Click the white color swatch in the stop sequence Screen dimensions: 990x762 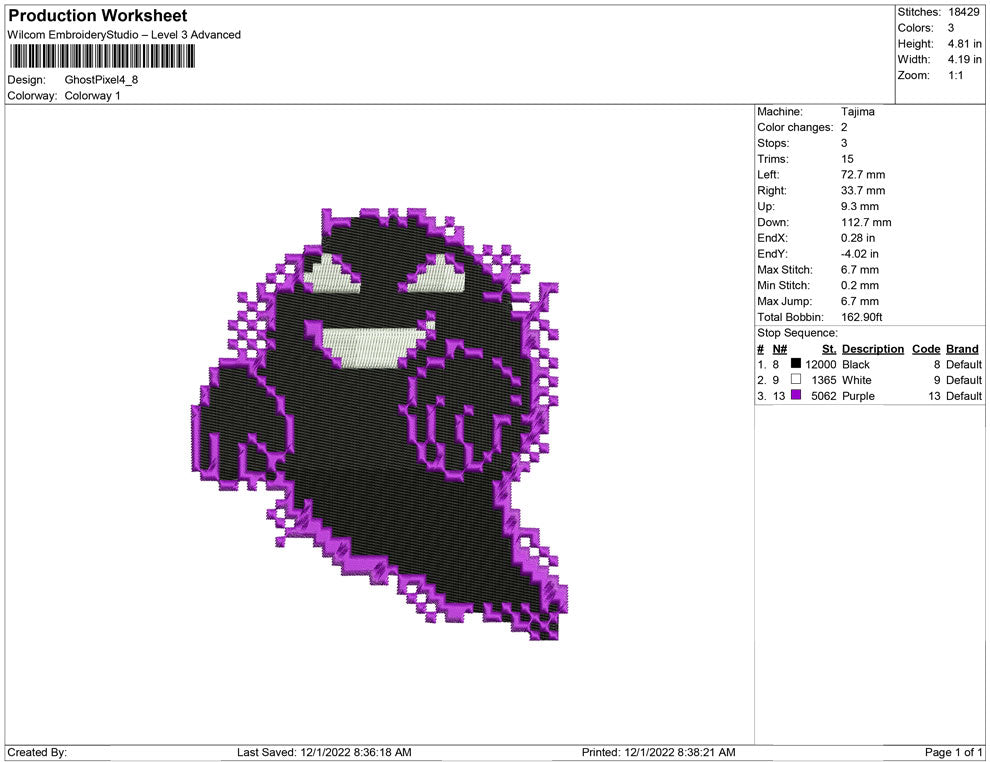(796, 379)
